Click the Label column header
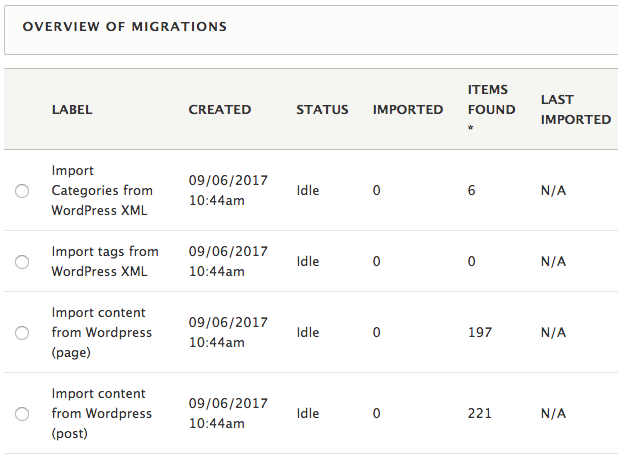 pos(72,109)
